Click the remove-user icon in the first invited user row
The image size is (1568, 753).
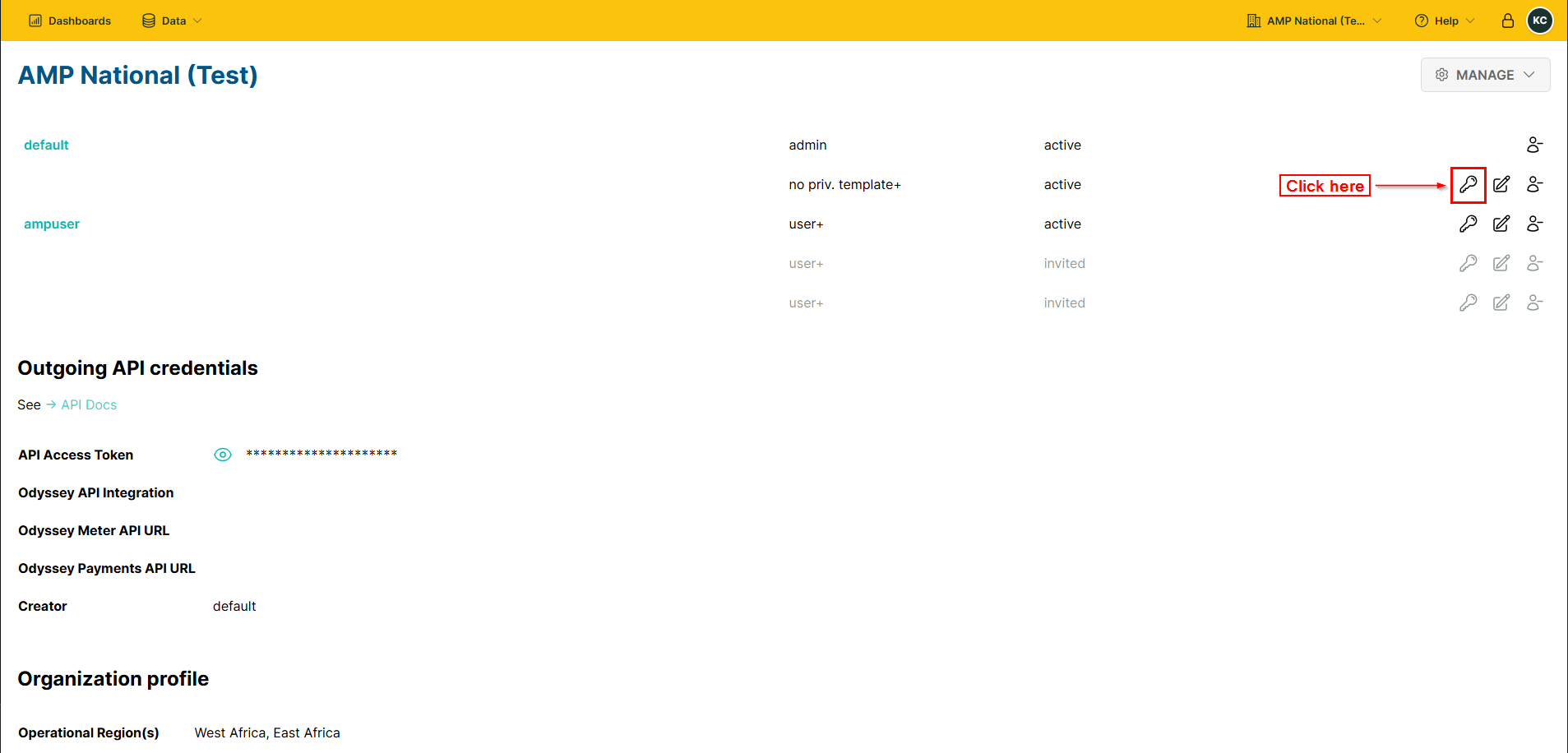(x=1534, y=263)
